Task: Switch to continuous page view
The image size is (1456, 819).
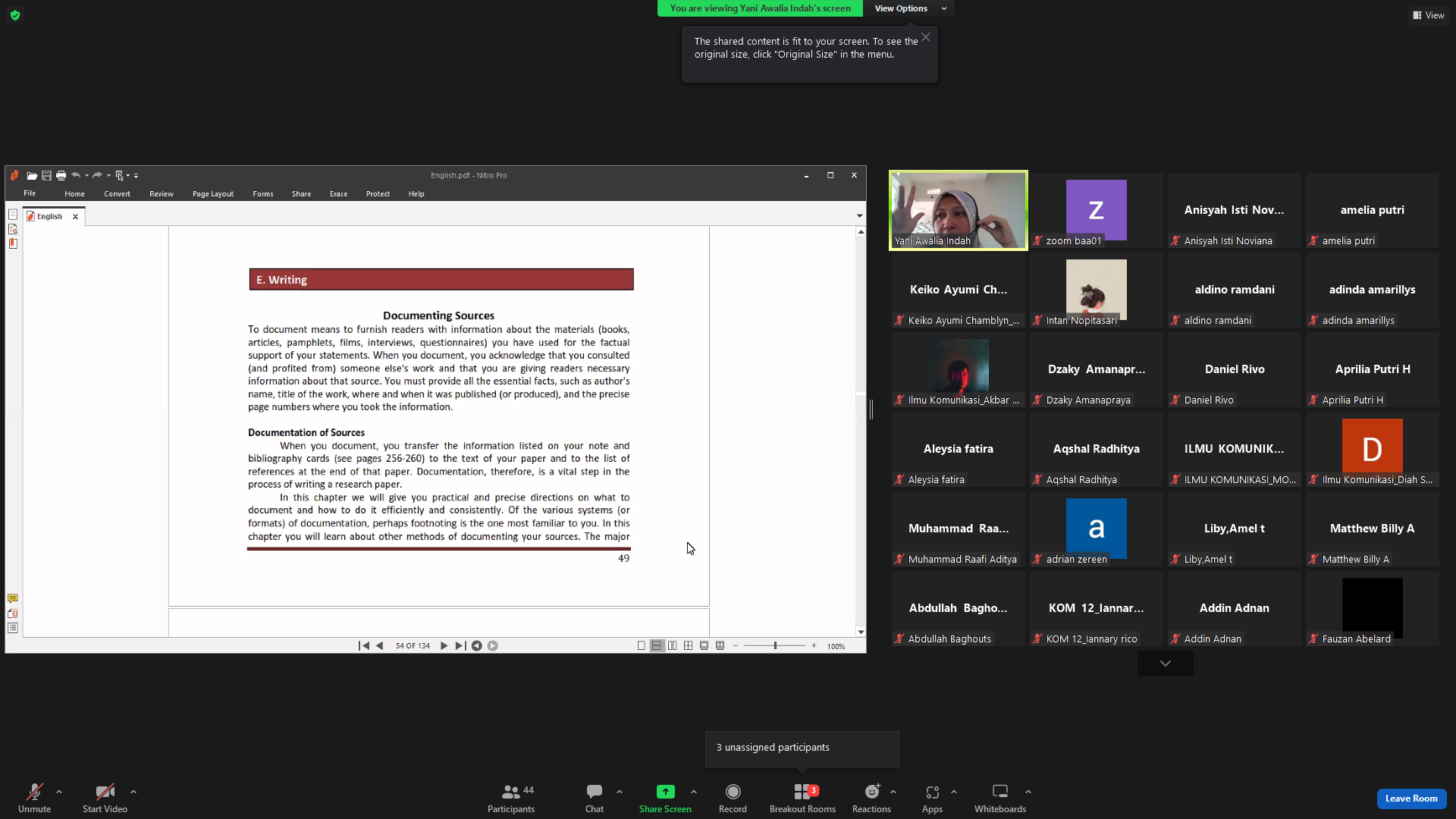Action: [x=657, y=646]
